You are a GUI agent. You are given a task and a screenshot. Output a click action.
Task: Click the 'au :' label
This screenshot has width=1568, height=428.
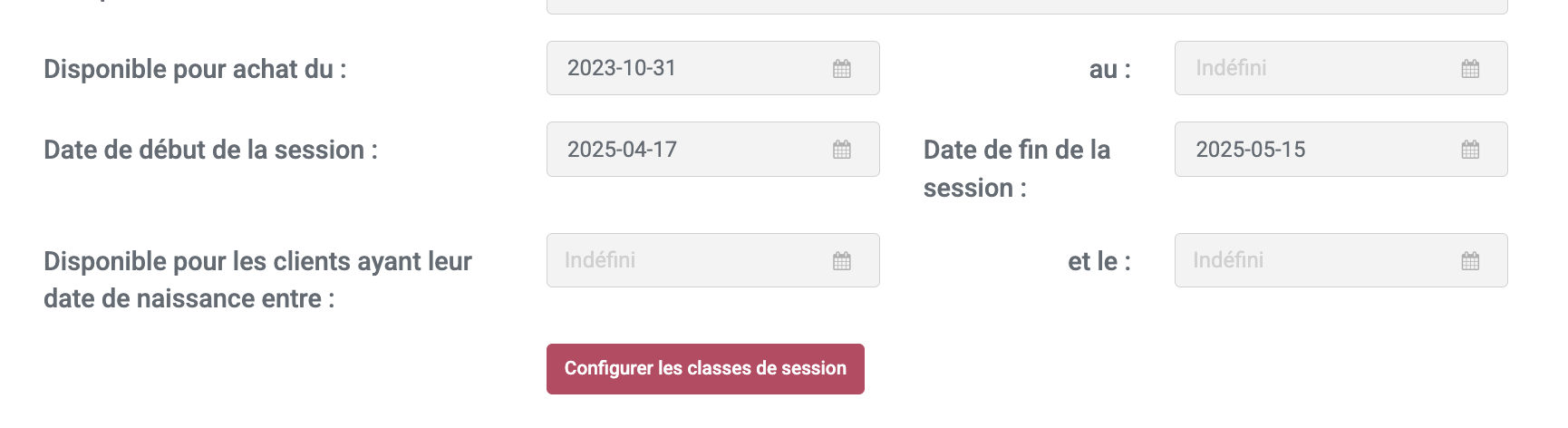coord(1109,70)
